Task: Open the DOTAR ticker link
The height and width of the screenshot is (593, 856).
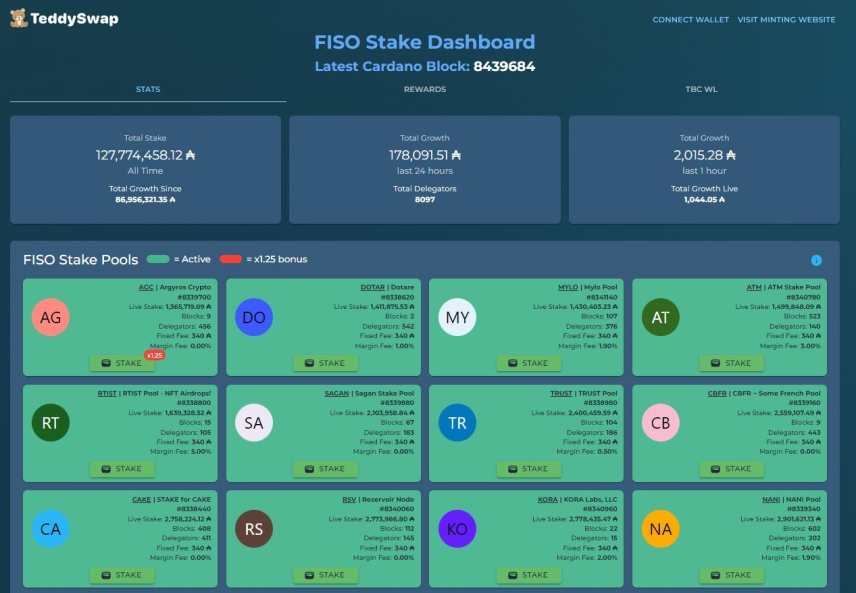Action: 372,287
